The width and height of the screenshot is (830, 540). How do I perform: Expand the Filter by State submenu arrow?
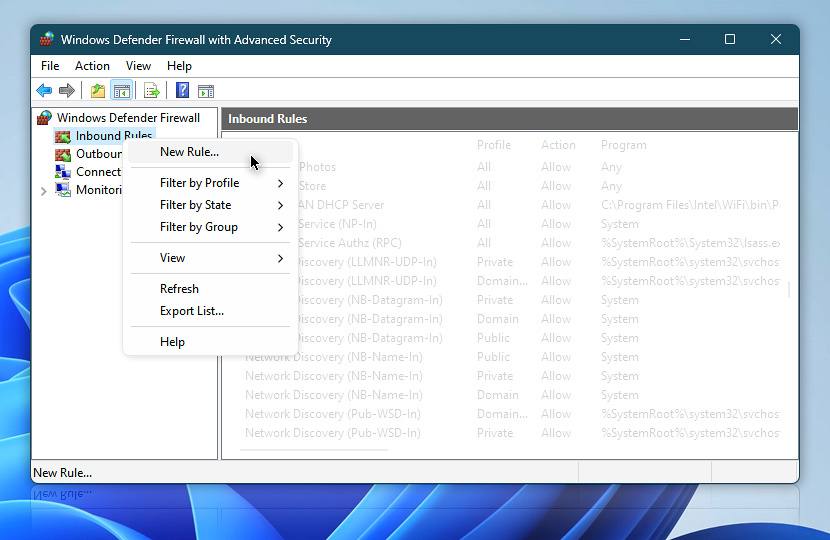pos(280,205)
